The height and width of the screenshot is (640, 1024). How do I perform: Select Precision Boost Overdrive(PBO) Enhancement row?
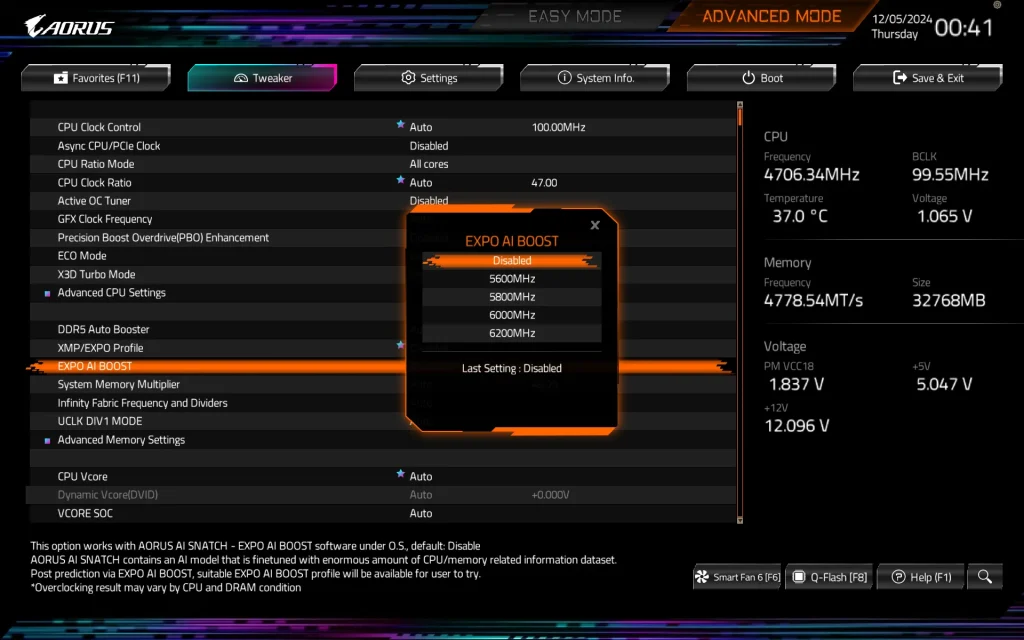(383, 237)
